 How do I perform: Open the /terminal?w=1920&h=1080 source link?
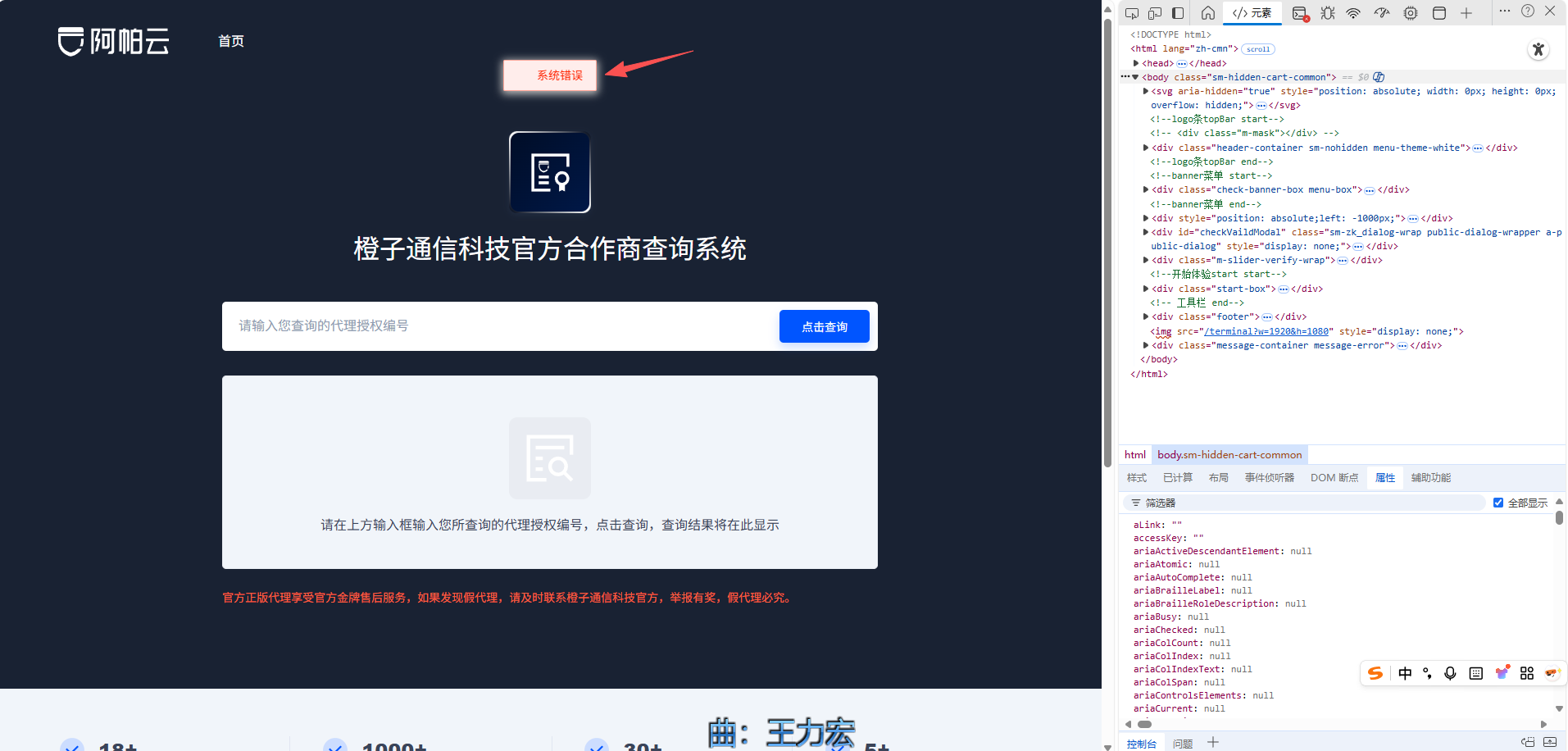[1266, 331]
